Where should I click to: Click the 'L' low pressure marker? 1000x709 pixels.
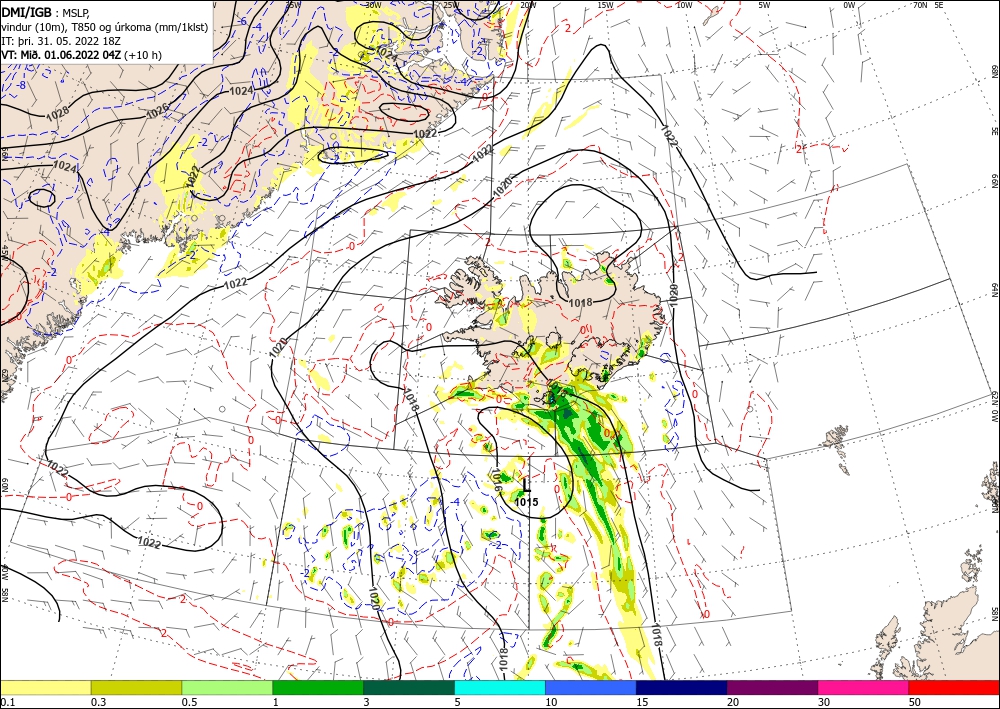[x=526, y=486]
